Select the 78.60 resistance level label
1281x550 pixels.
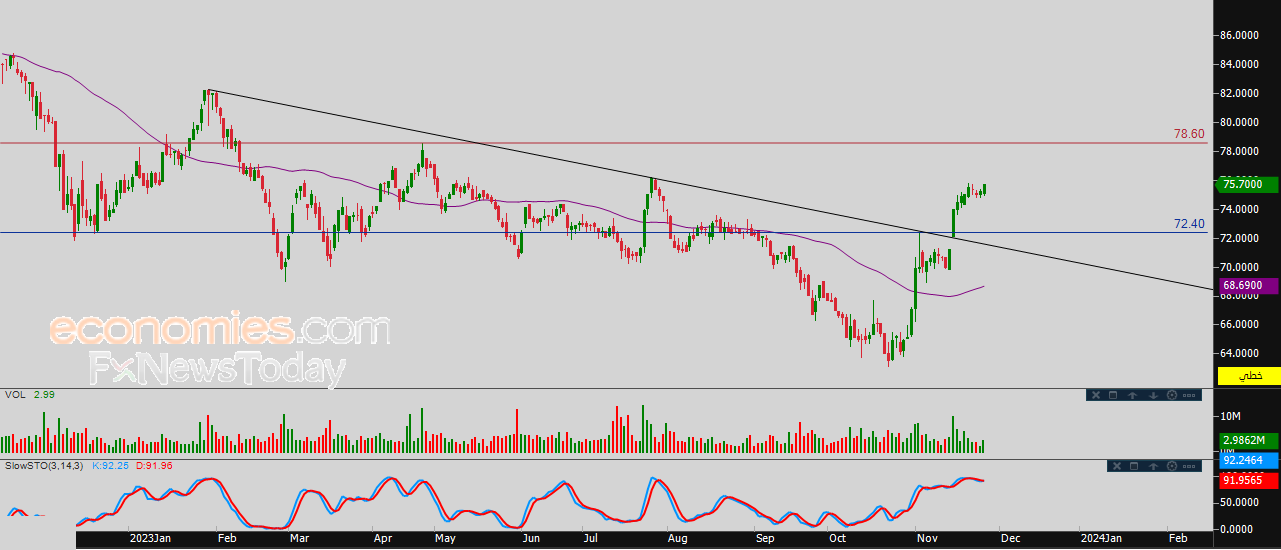[1189, 133]
